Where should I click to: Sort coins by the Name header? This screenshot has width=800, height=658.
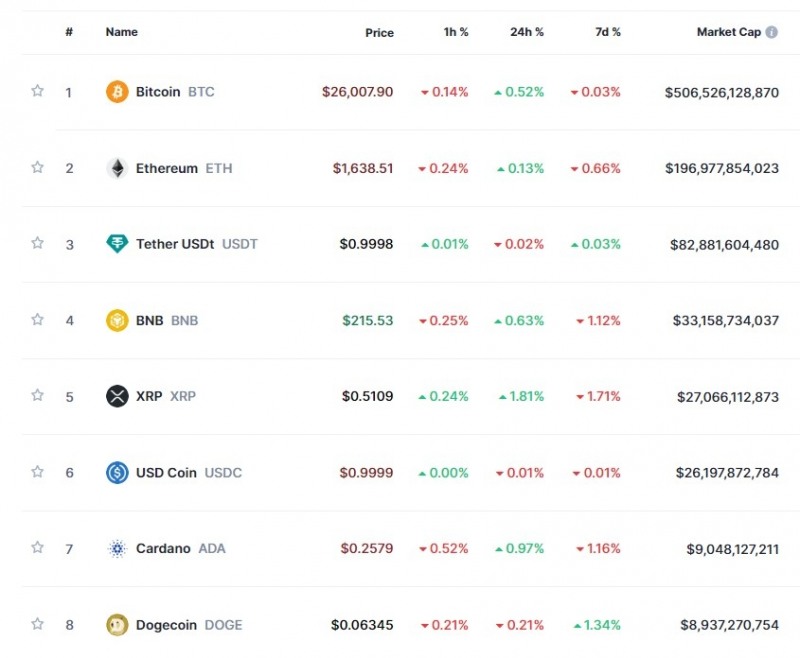pyautogui.click(x=121, y=32)
